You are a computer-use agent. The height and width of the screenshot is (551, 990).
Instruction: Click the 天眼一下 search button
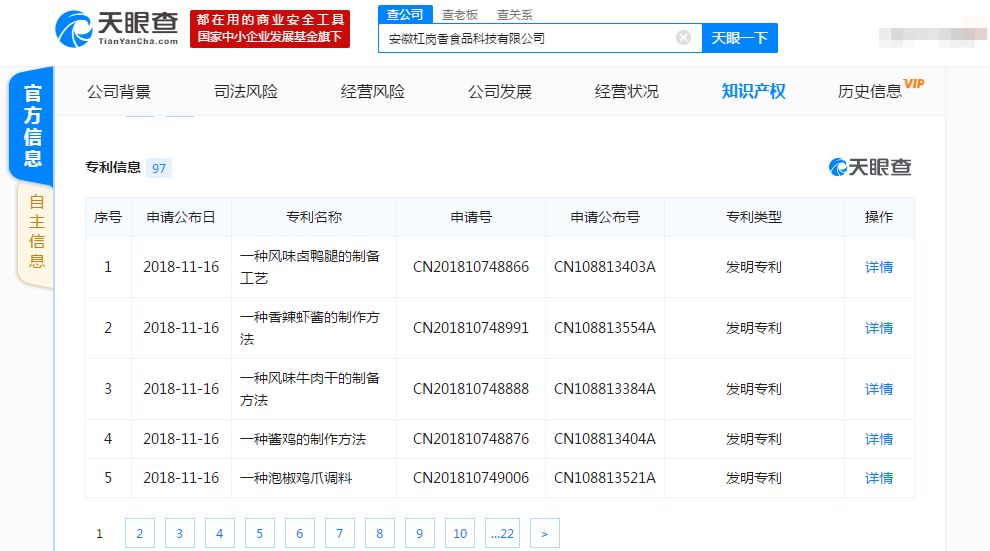[739, 38]
